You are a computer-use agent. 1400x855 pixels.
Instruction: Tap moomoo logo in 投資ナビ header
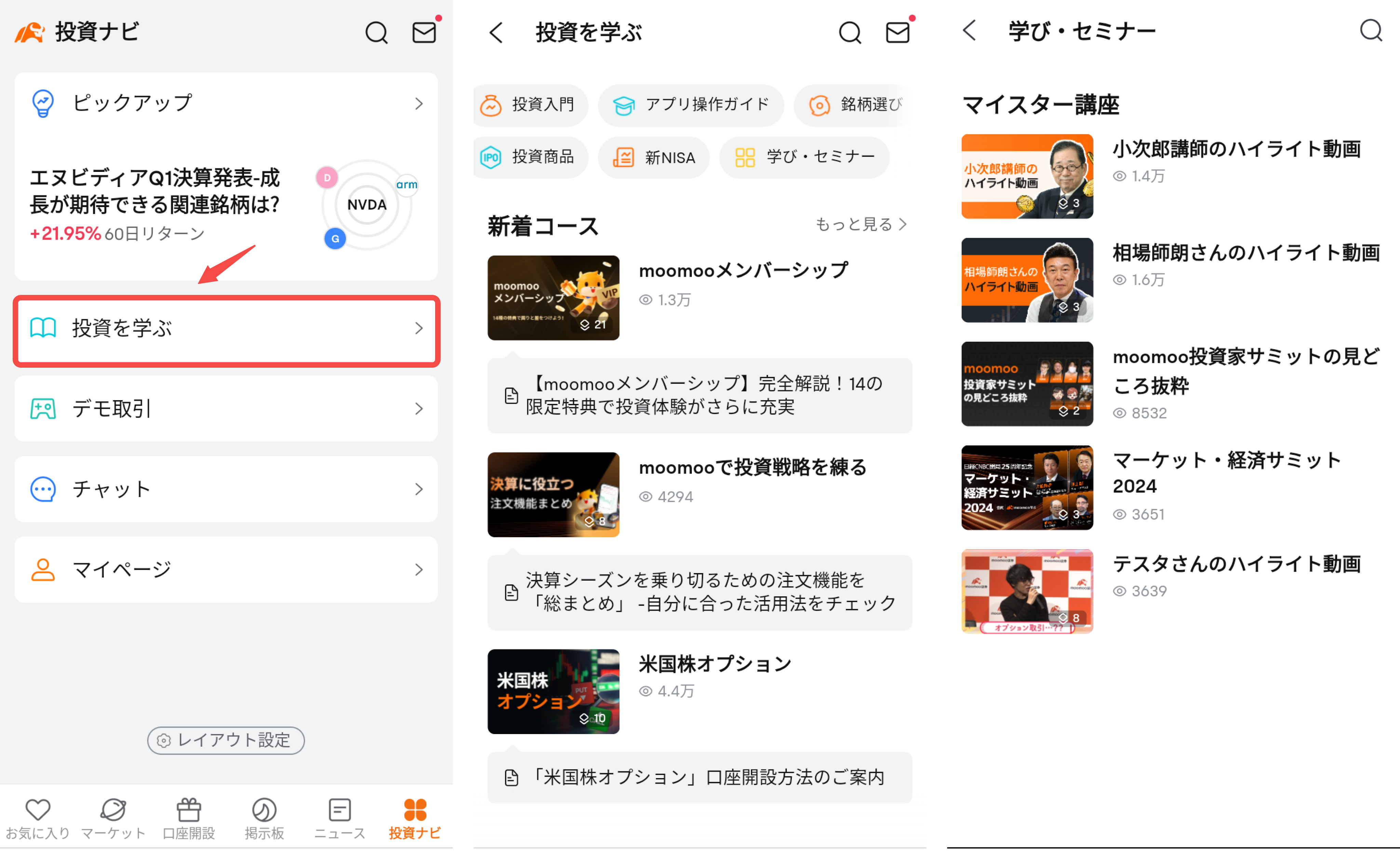coord(29,32)
